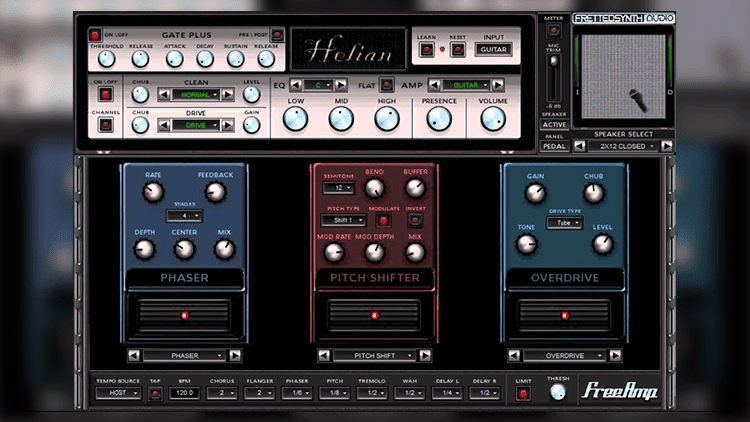Image resolution: width=750 pixels, height=422 pixels.
Task: Click the microphone on the speaker cabinet
Action: (638, 100)
